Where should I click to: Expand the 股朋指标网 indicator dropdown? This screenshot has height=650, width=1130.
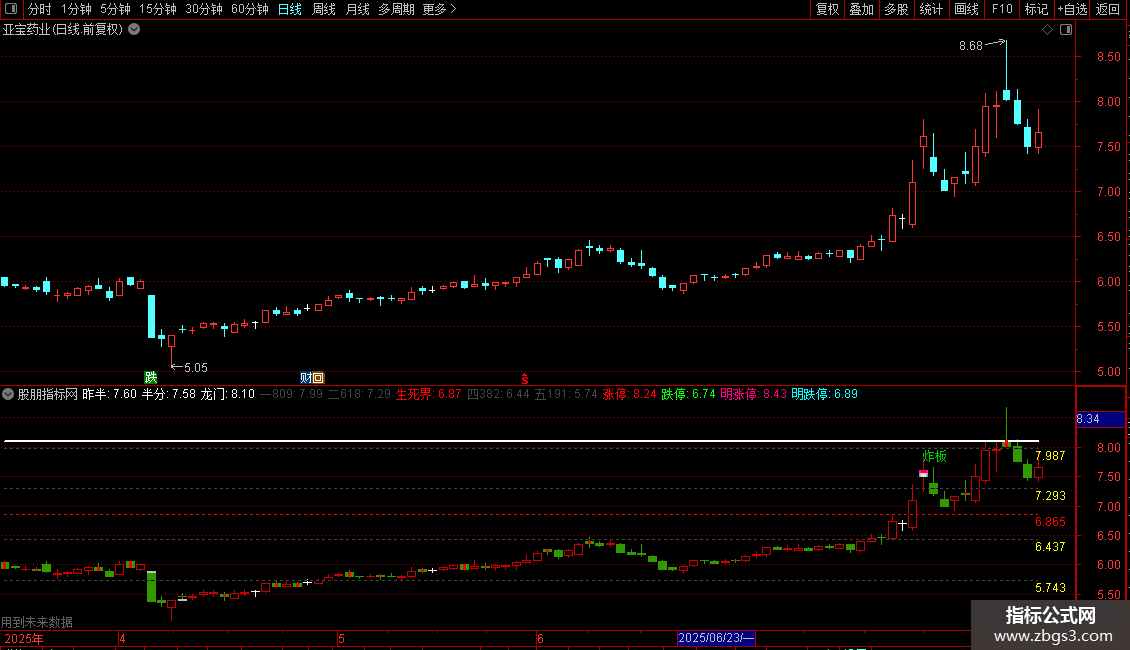tap(8, 394)
